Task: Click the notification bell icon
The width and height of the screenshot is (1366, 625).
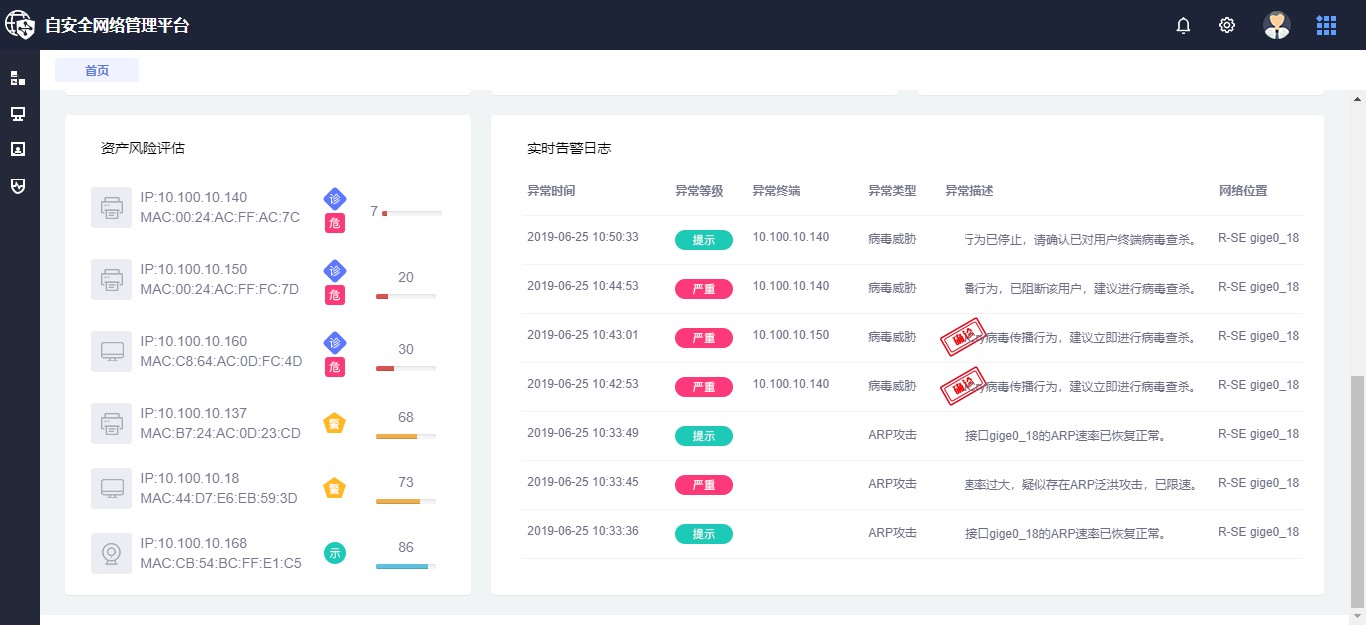Action: (1183, 26)
